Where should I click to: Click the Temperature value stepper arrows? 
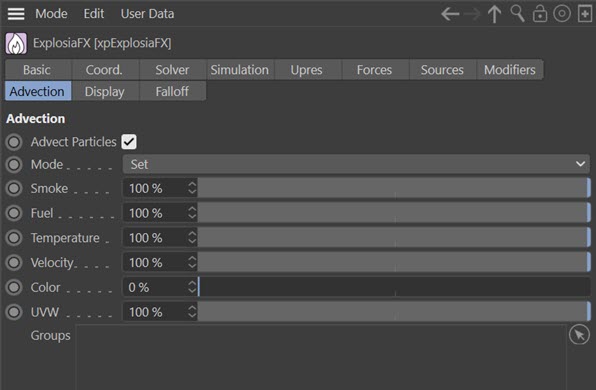coord(192,238)
